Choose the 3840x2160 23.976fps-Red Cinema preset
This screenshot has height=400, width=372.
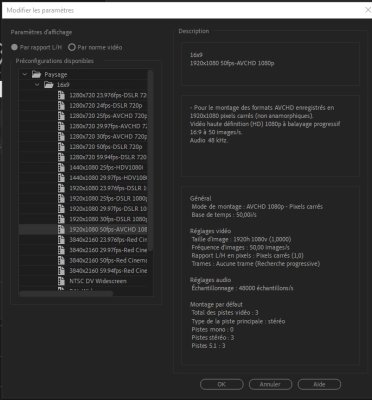(x=83, y=240)
